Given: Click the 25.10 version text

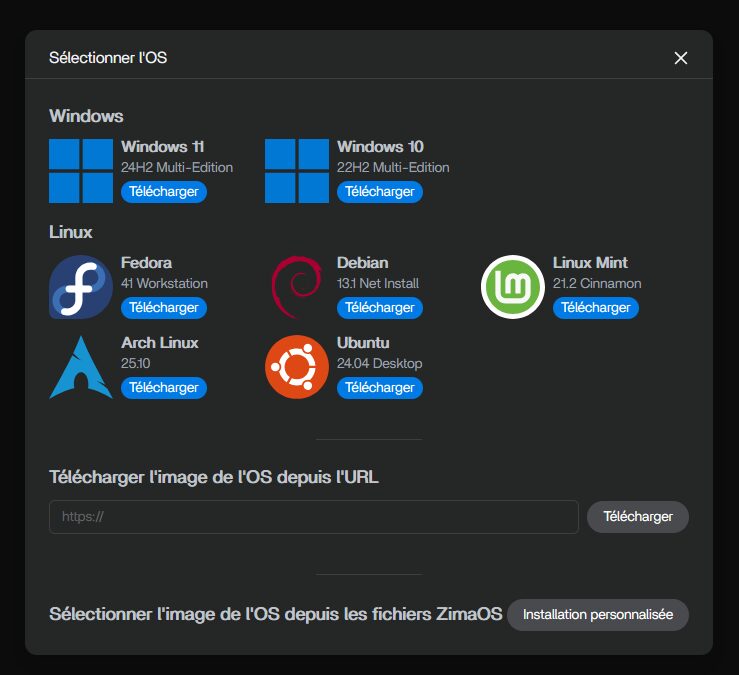Looking at the screenshot, I should point(136,363).
